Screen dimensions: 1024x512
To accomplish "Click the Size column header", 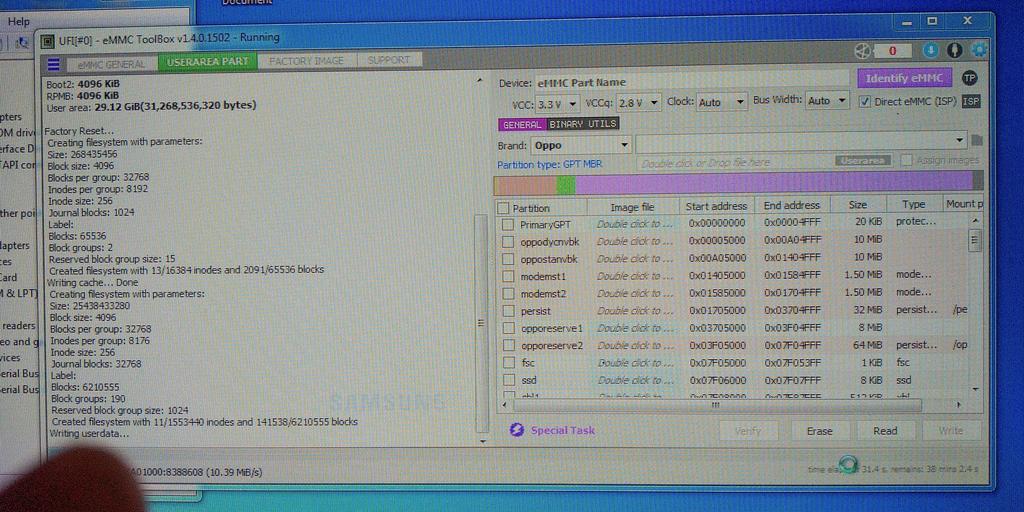I will (858, 205).
